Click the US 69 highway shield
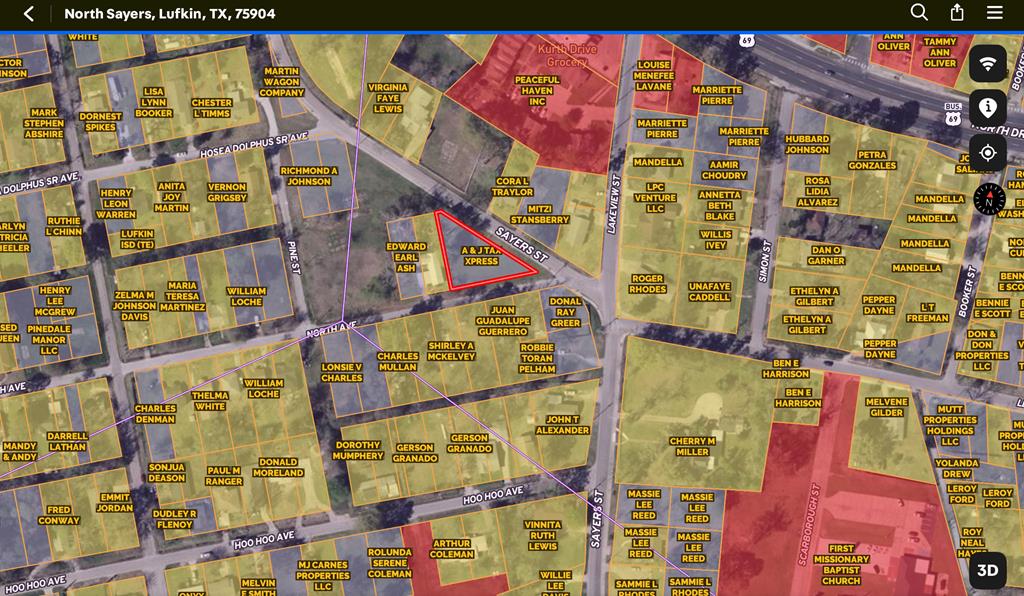Screen dimensions: 1024x596 click(x=746, y=40)
